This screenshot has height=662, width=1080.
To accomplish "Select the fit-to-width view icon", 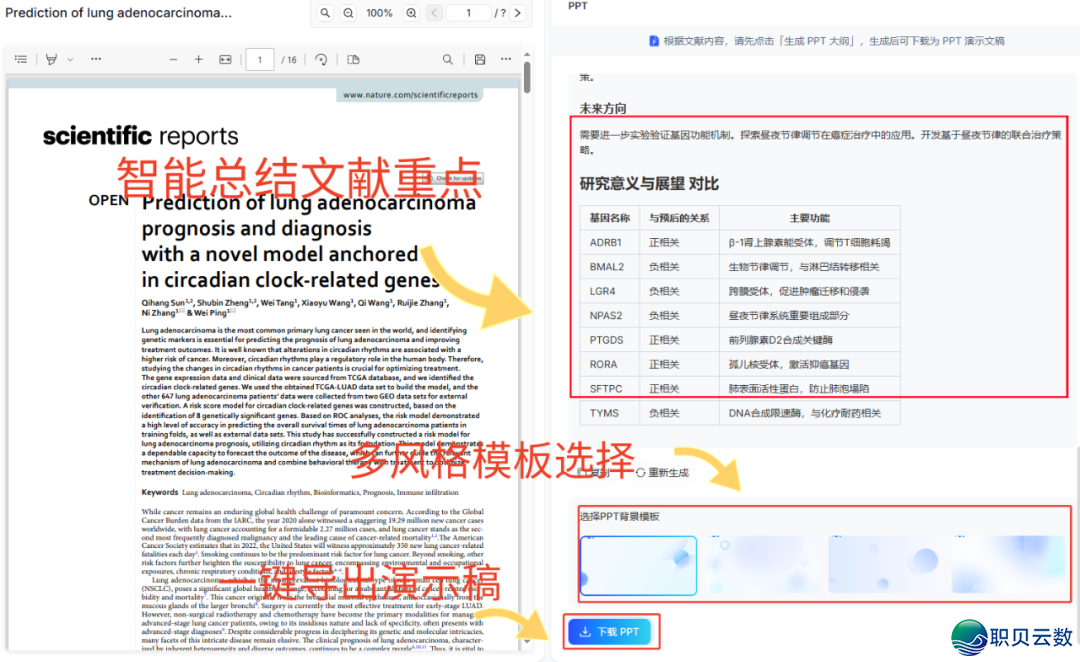I will click(225, 59).
